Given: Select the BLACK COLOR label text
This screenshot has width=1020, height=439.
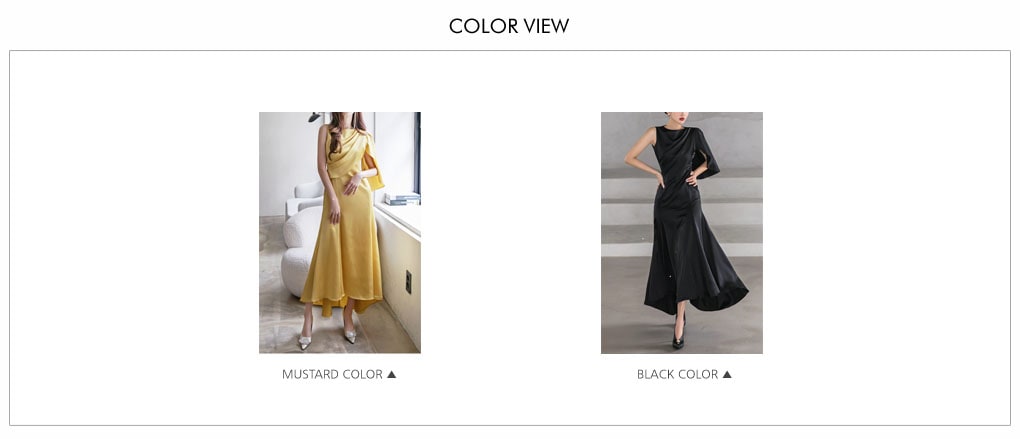Looking at the screenshot, I should [x=677, y=374].
